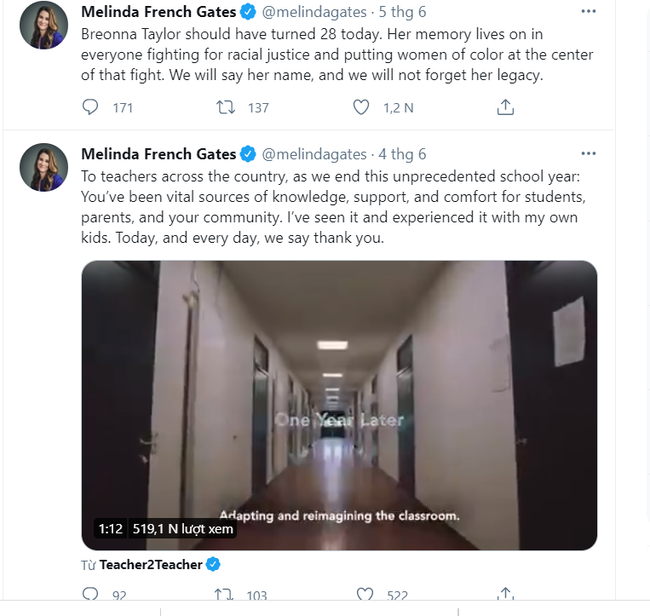The image size is (650, 616).
Task: Retweet the Breonna Taylor tweet
Action: 225,107
